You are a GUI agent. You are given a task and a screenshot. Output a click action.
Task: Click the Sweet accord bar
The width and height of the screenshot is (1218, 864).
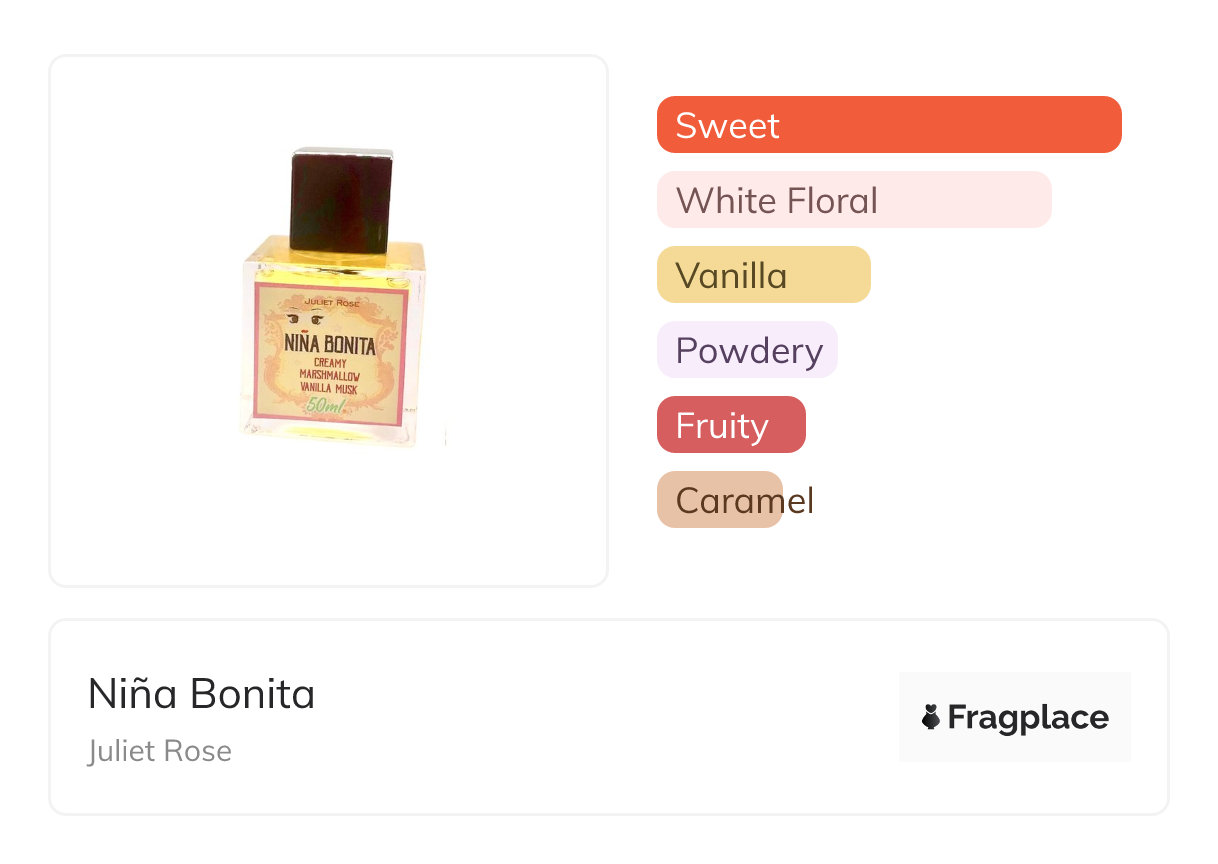coord(888,125)
